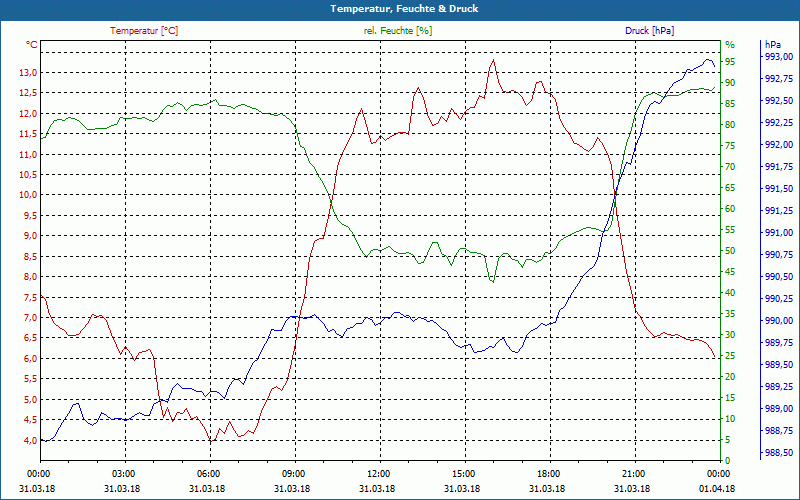Click the 45 humidity axis value
The width and height of the screenshot is (800, 500).
coord(730,272)
